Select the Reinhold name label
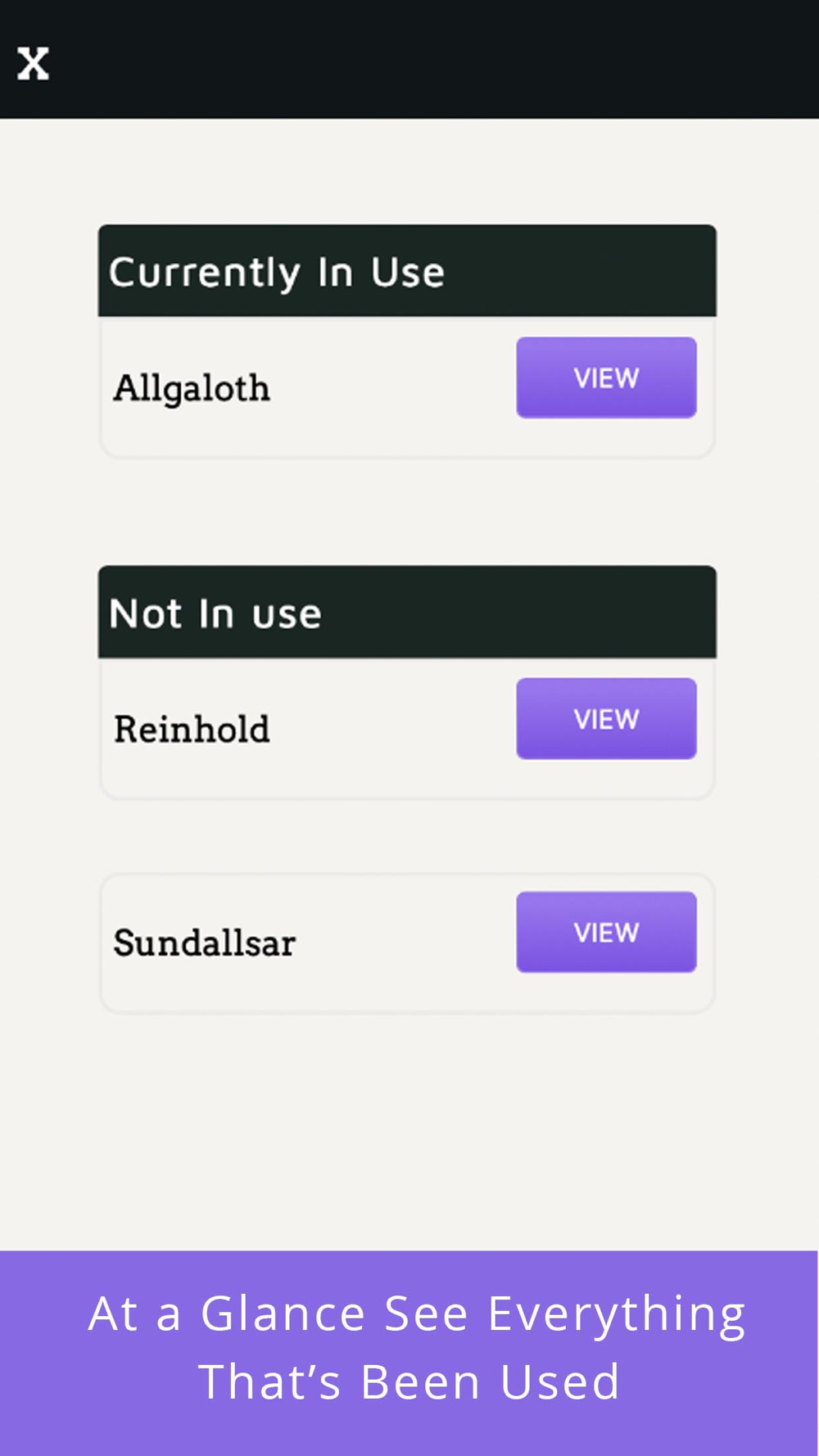This screenshot has width=819, height=1456. tap(192, 729)
